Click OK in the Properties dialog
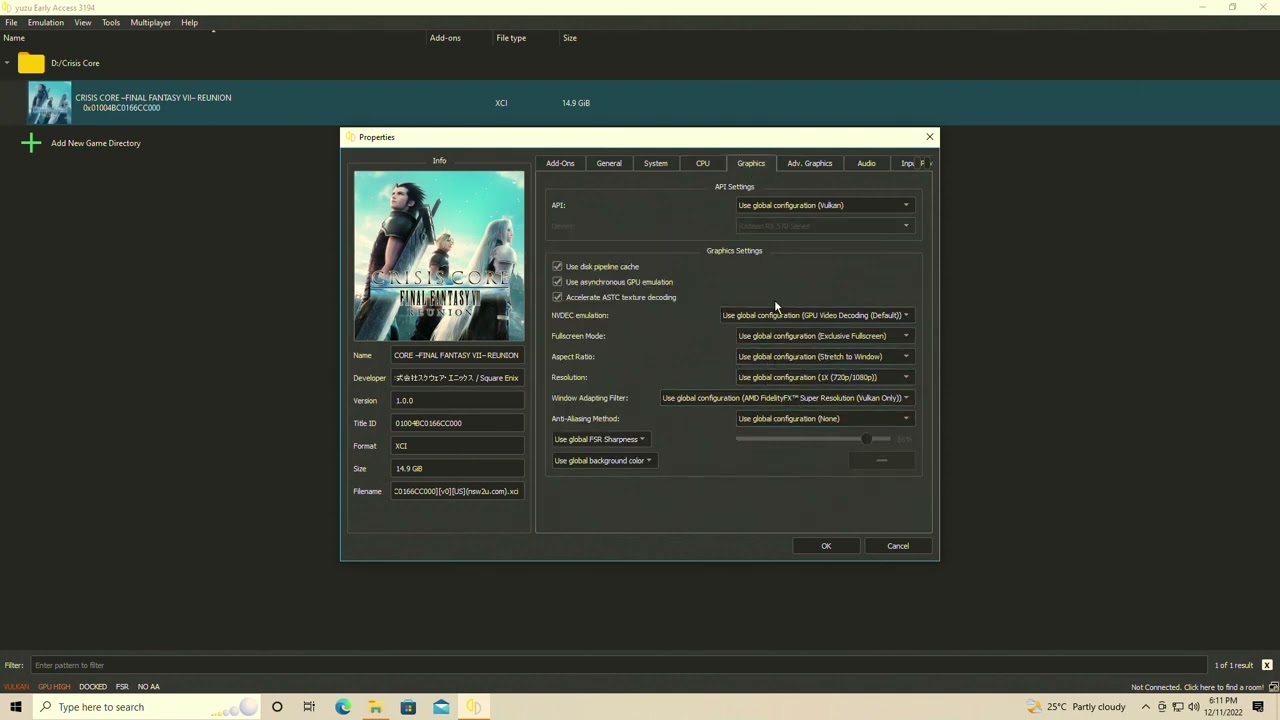 [x=826, y=546]
